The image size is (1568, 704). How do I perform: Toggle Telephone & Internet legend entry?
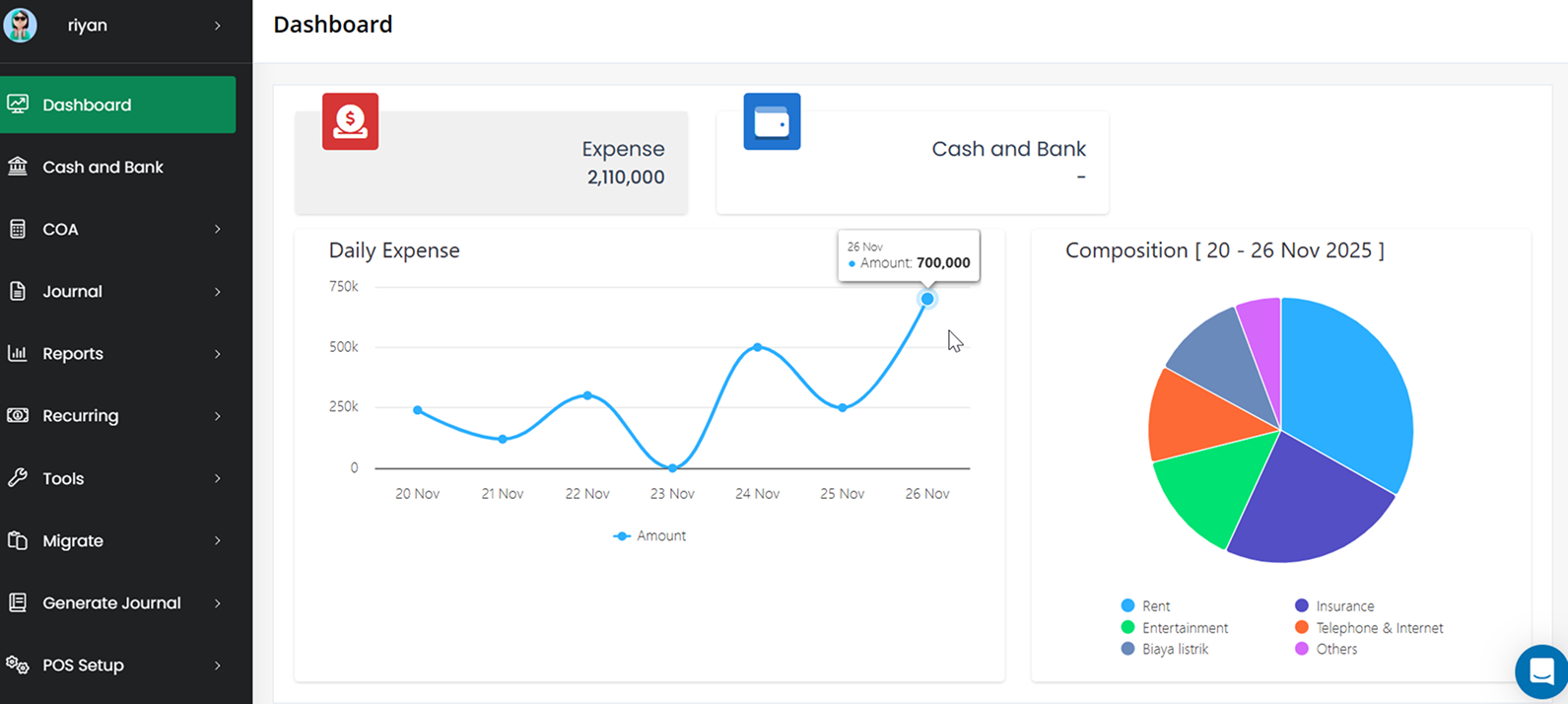1369,627
